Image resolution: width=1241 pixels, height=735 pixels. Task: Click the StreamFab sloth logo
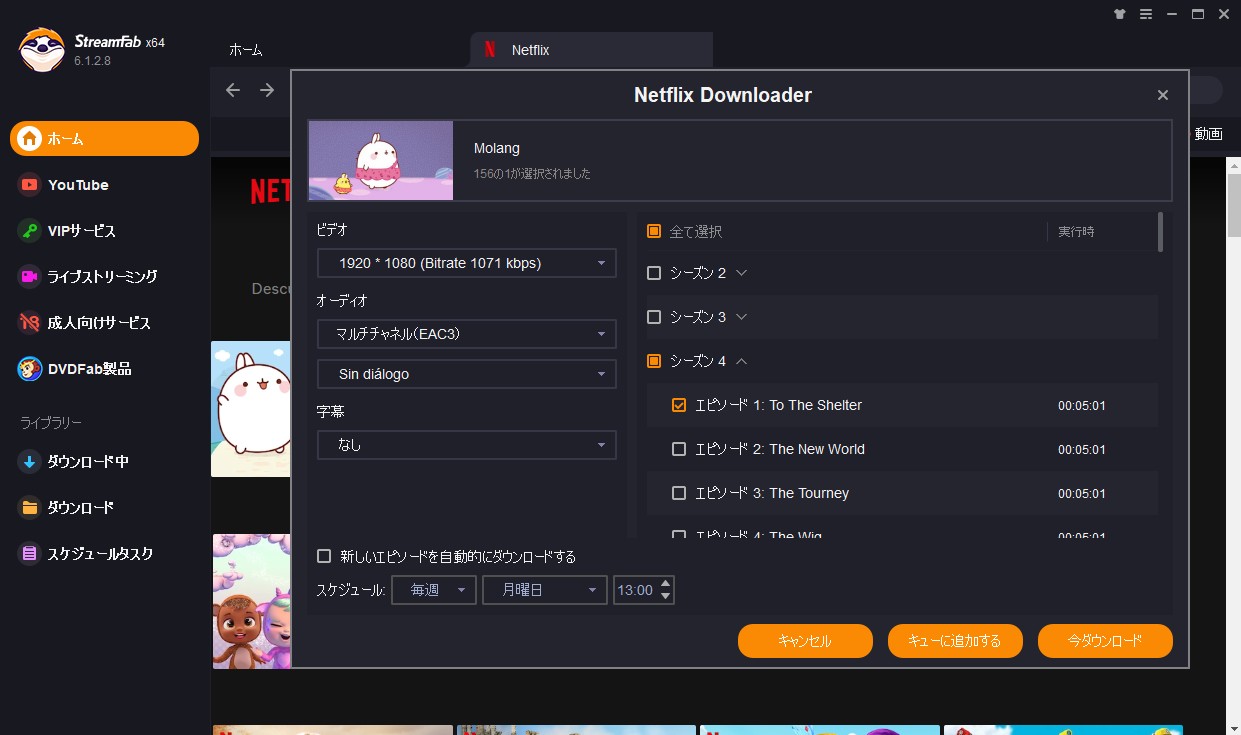point(41,49)
